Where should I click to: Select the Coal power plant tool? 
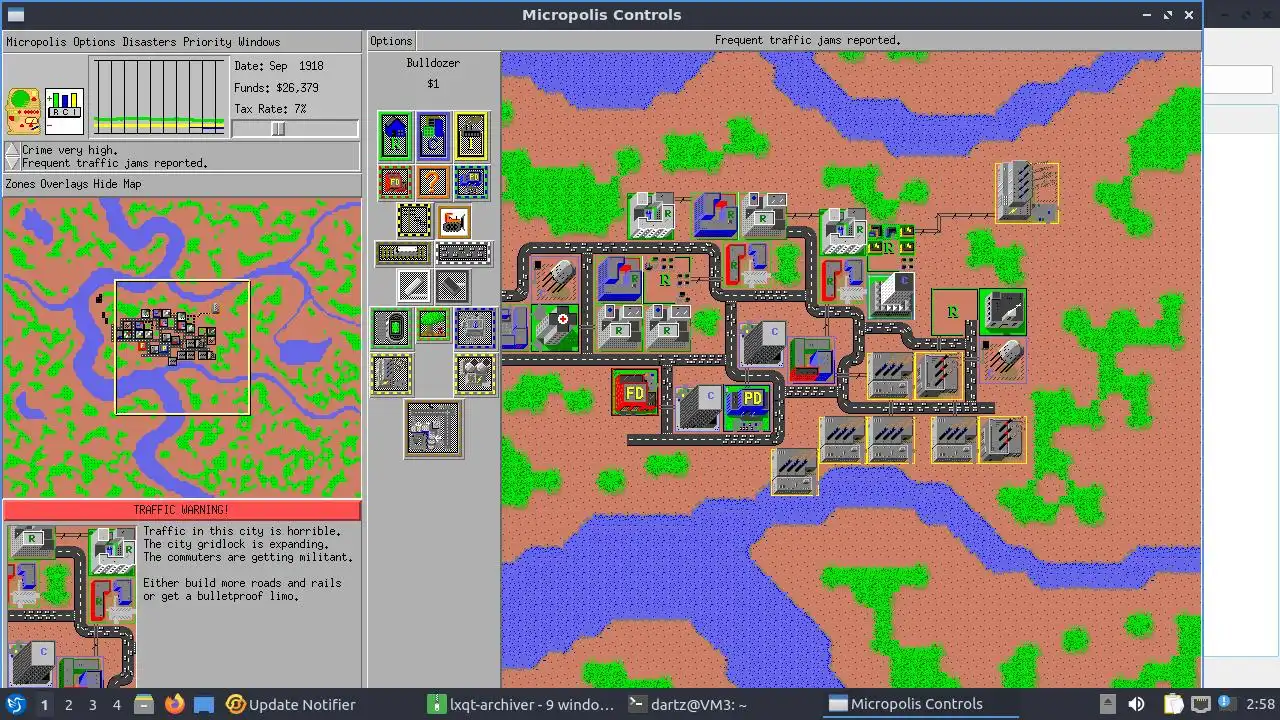pyautogui.click(x=392, y=374)
